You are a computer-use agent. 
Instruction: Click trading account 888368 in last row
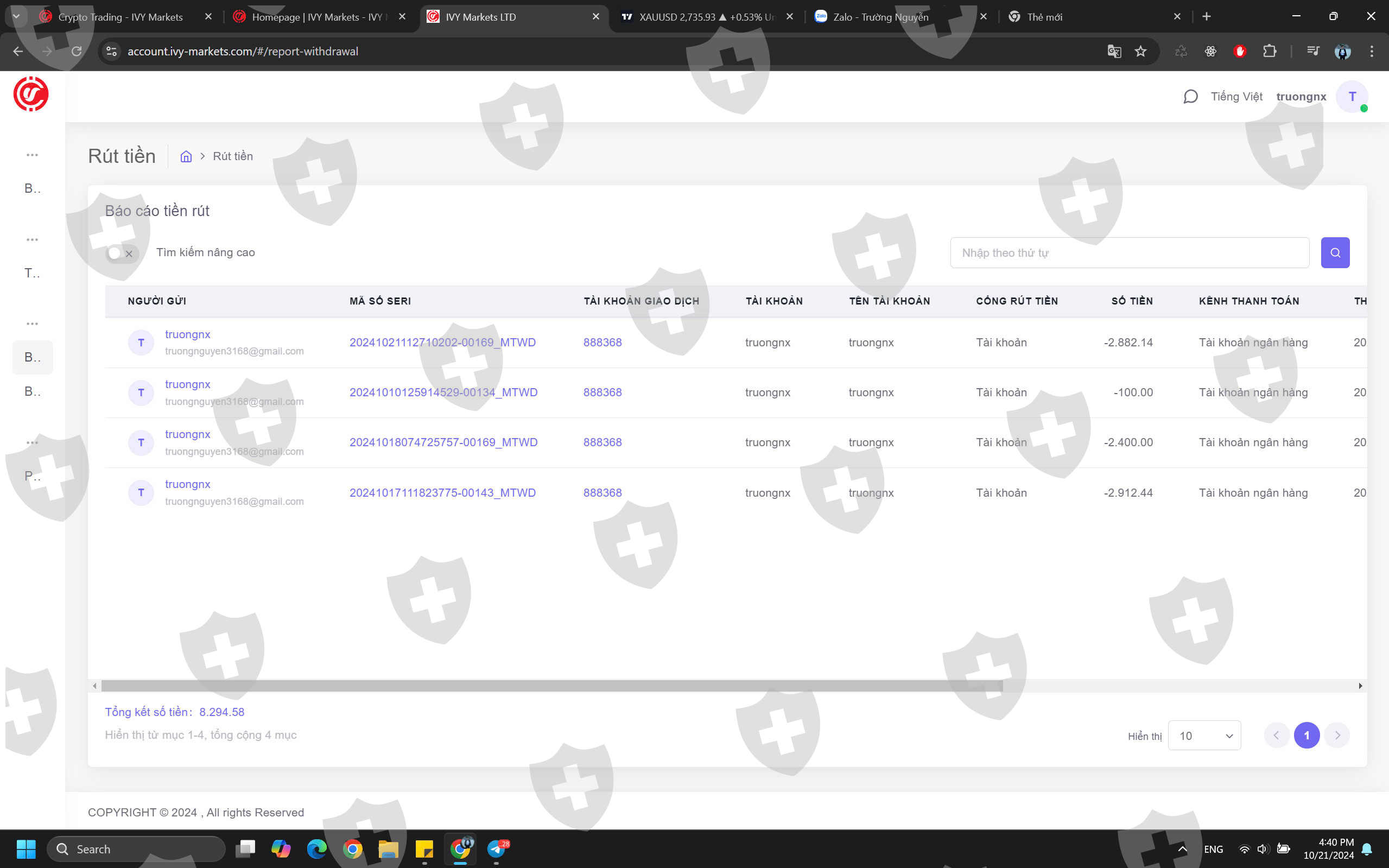602,492
